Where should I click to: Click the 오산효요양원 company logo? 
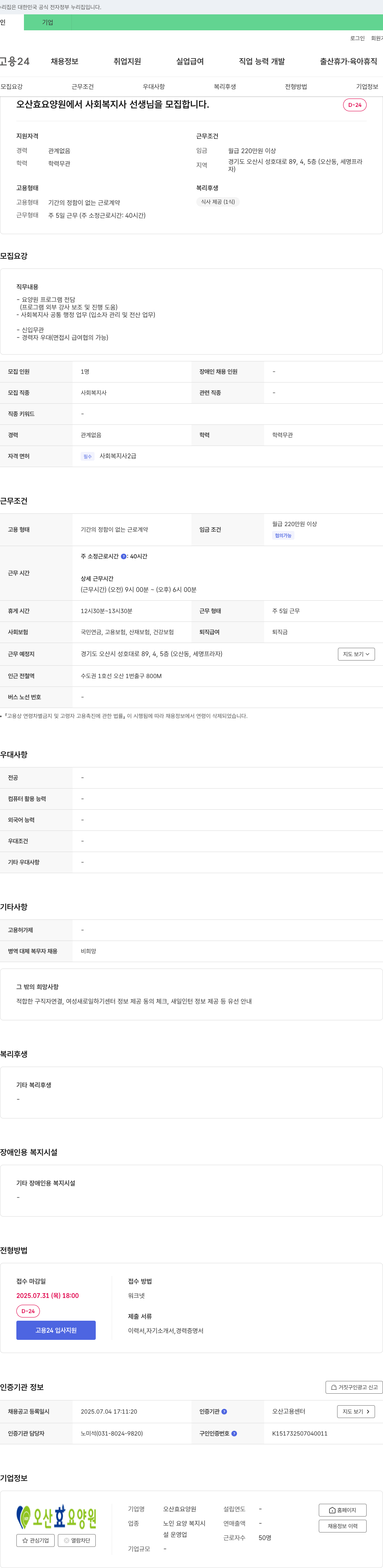click(x=56, y=1517)
